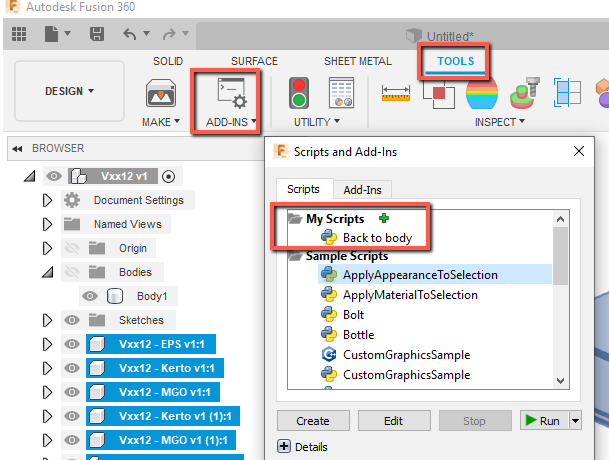Open the change parameters table icon
The width and height of the screenshot is (609, 460).
(x=341, y=92)
